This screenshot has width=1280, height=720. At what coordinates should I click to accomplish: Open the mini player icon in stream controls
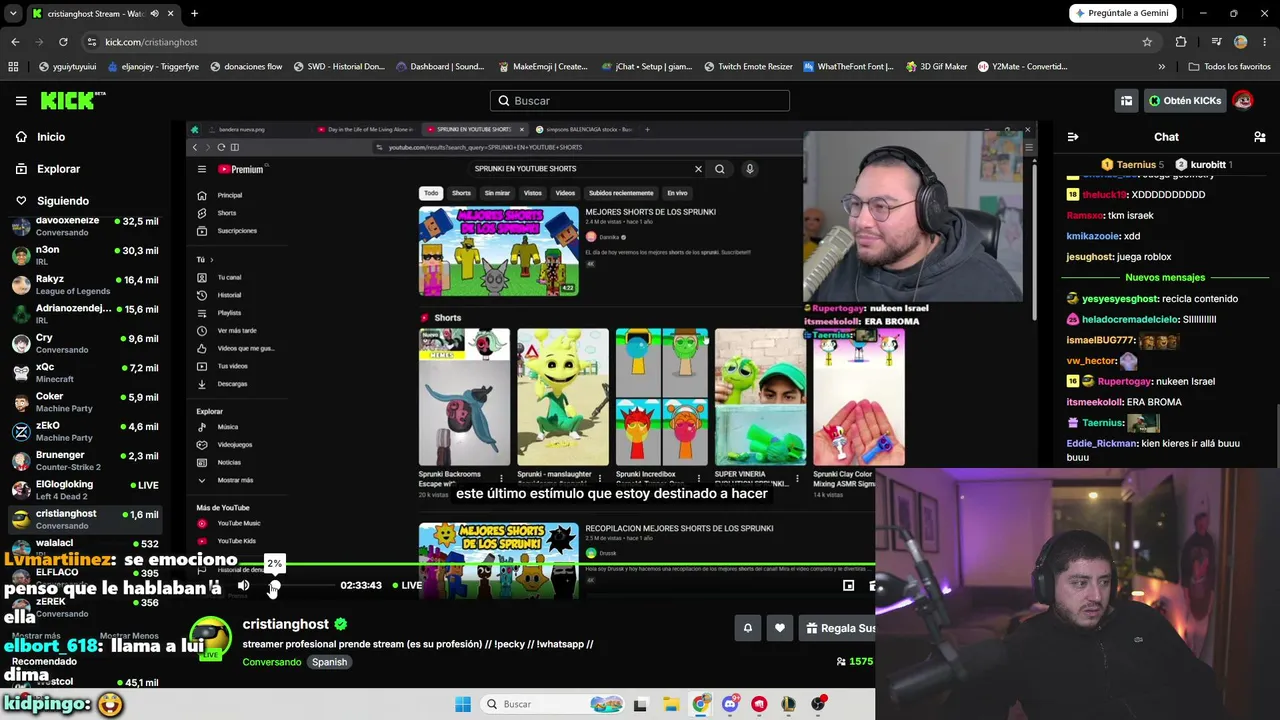tap(848, 585)
